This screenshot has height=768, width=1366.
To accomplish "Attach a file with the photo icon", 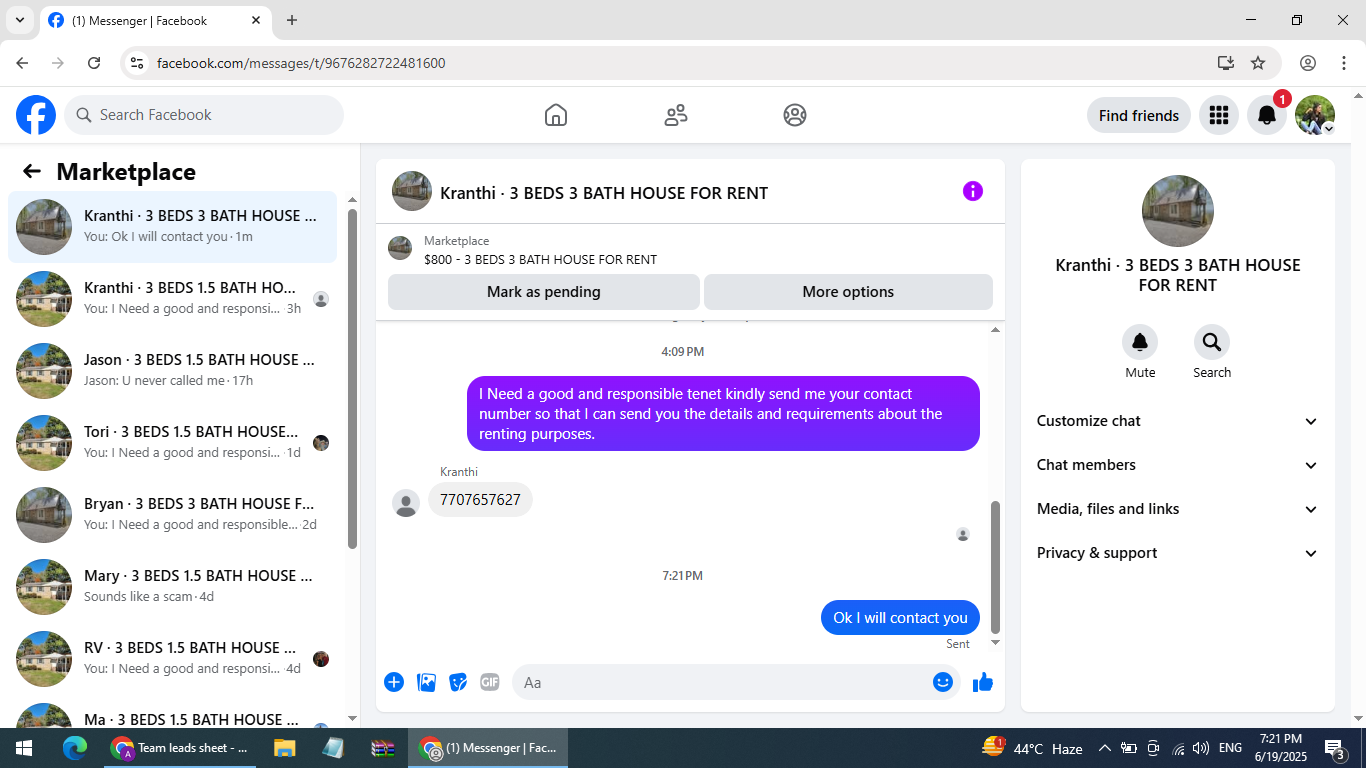I will tap(427, 682).
